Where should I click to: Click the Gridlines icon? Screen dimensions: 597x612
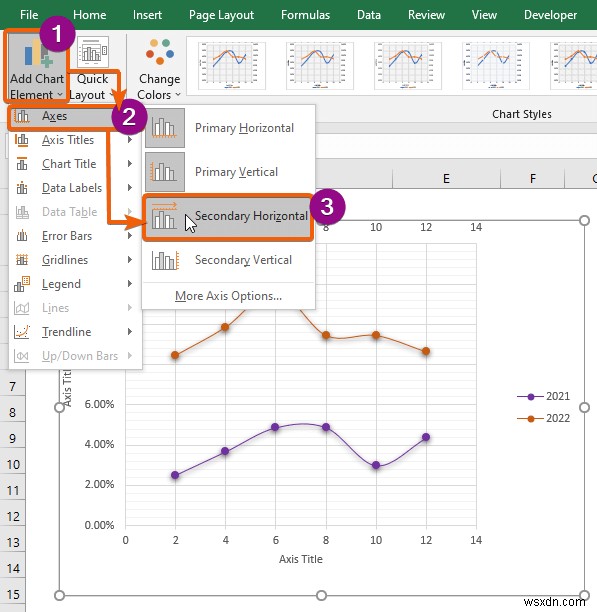point(22,260)
